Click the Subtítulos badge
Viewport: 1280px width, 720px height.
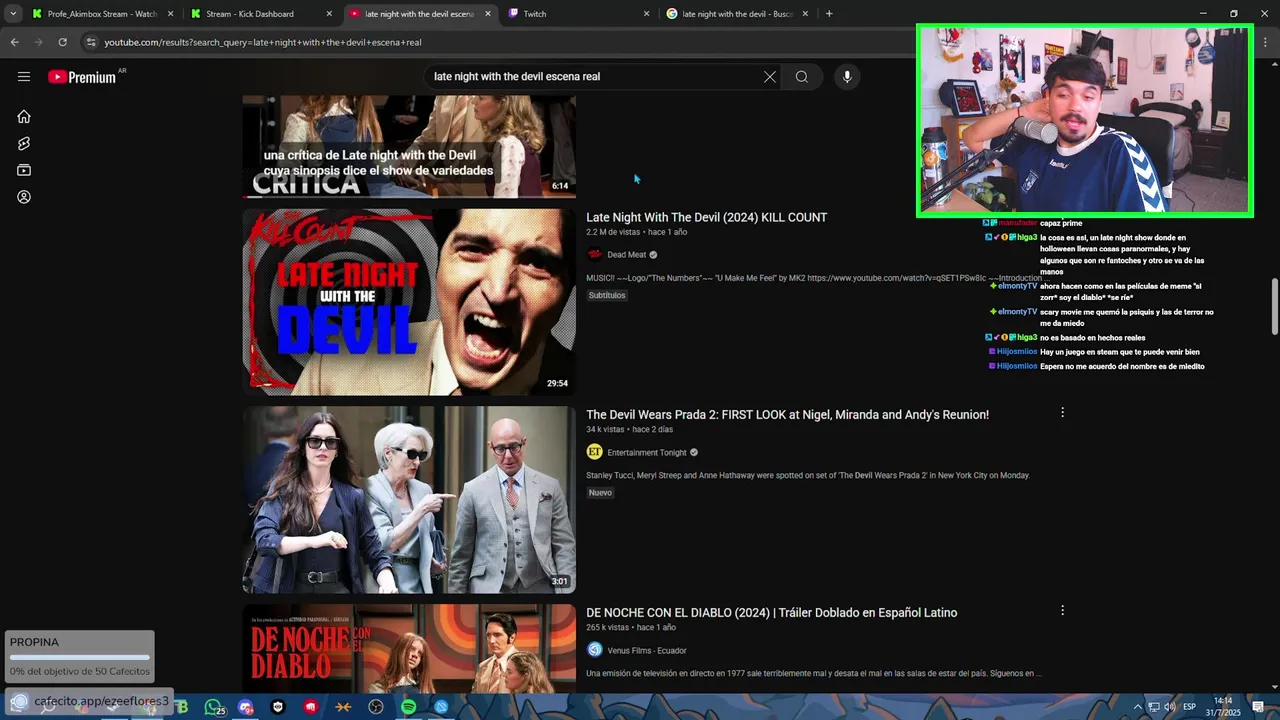(607, 295)
